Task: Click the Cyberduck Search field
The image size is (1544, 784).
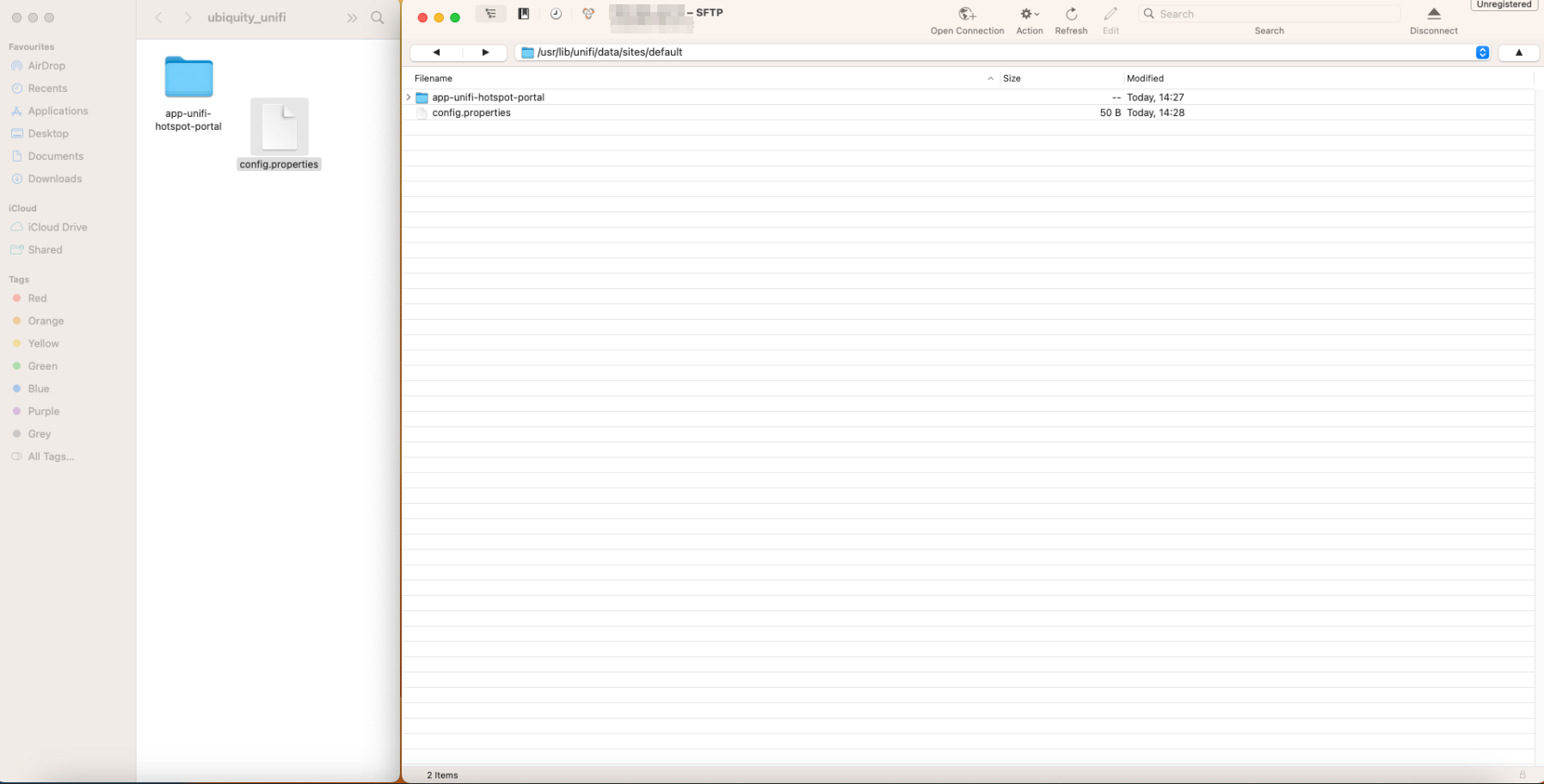Action: pos(1271,14)
